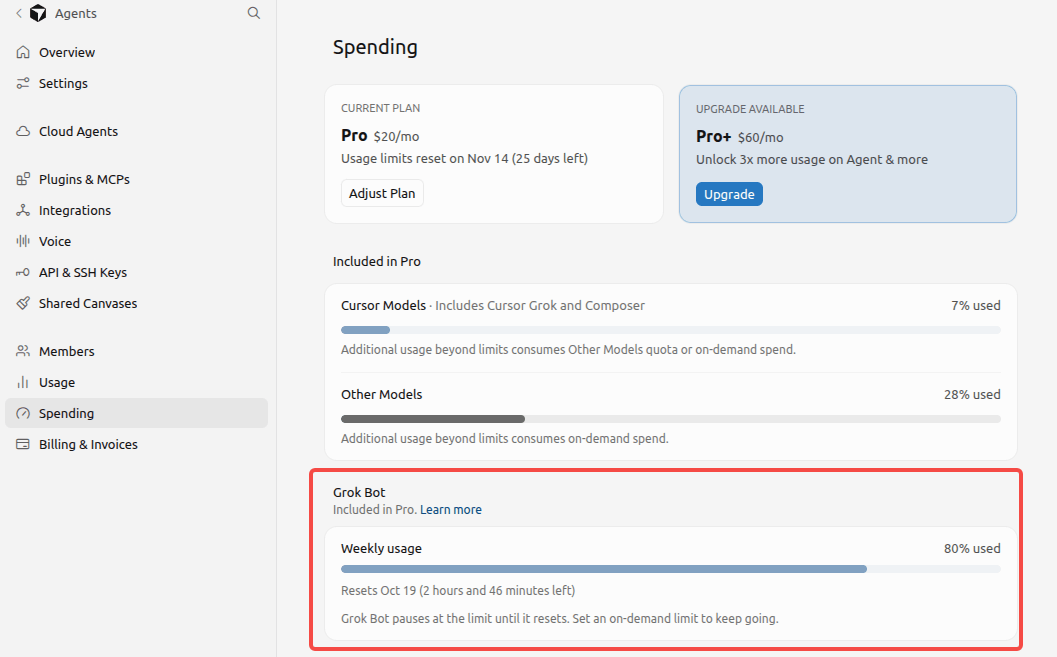The width and height of the screenshot is (1057, 657).
Task: Click the Overview home icon
Action: click(23, 52)
